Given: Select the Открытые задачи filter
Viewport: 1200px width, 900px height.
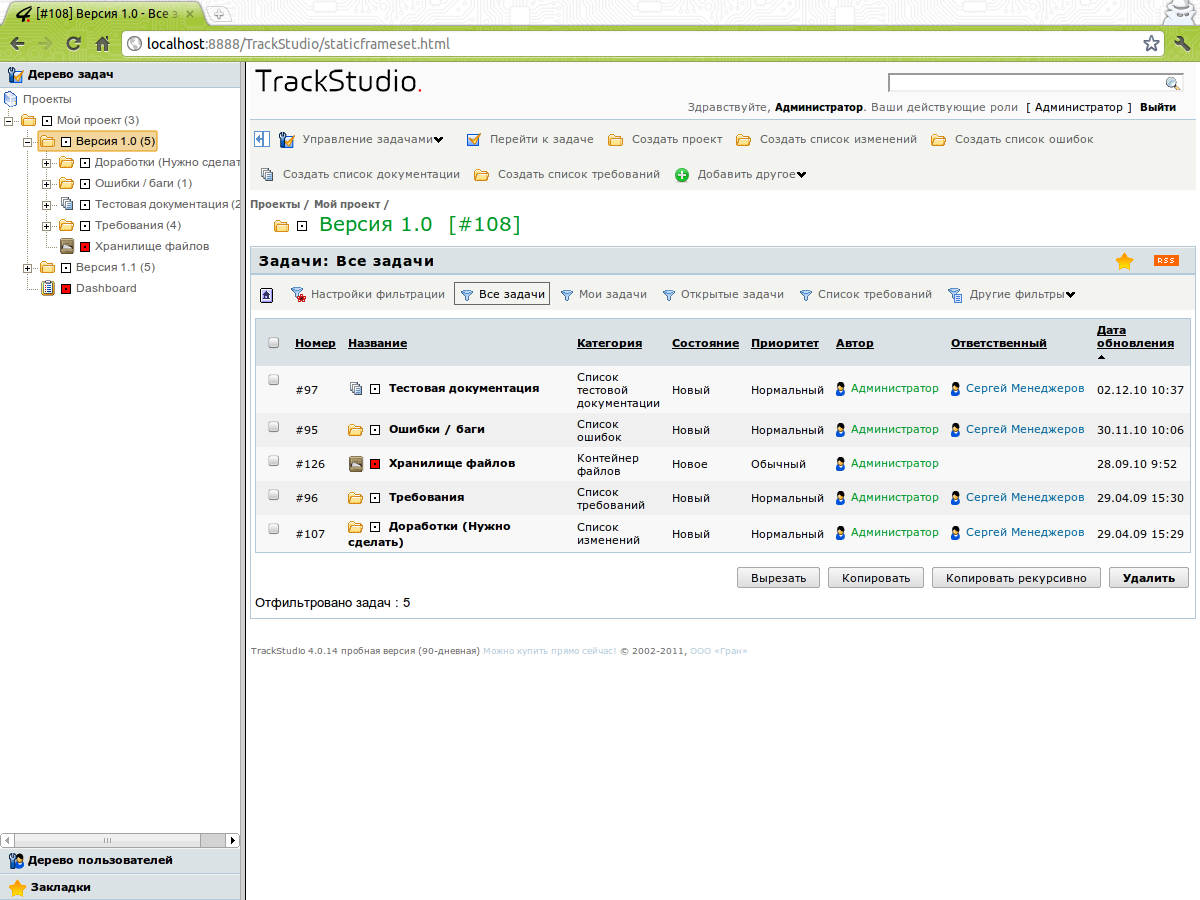Looking at the screenshot, I should (x=723, y=295).
